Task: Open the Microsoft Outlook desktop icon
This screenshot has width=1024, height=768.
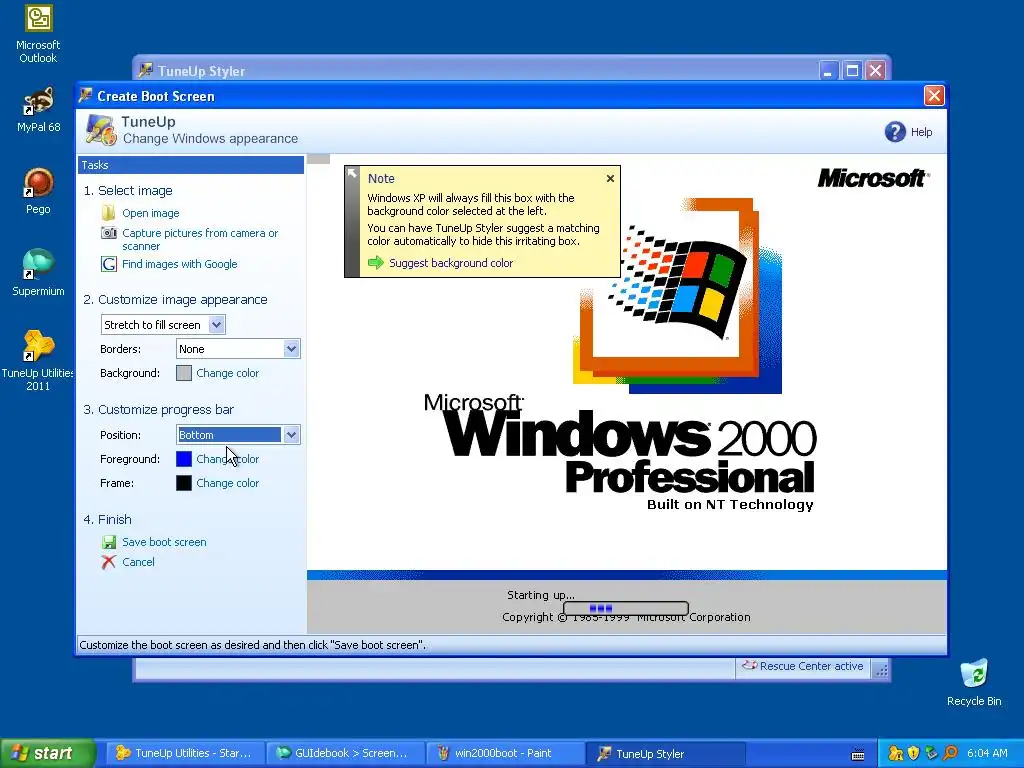Action: [38, 34]
